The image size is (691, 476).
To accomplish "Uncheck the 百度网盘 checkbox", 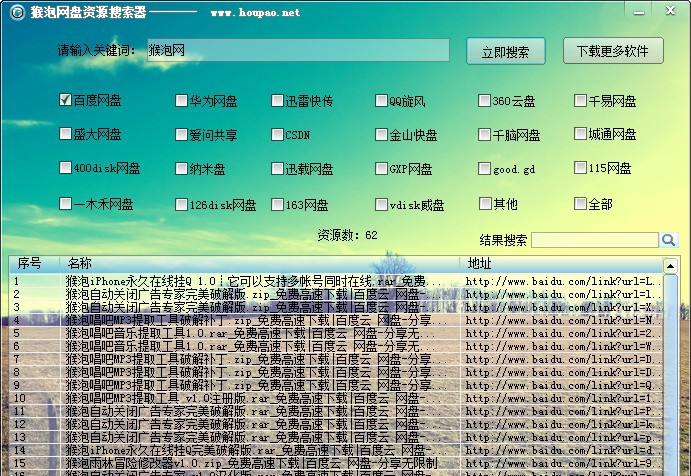I will point(65,100).
